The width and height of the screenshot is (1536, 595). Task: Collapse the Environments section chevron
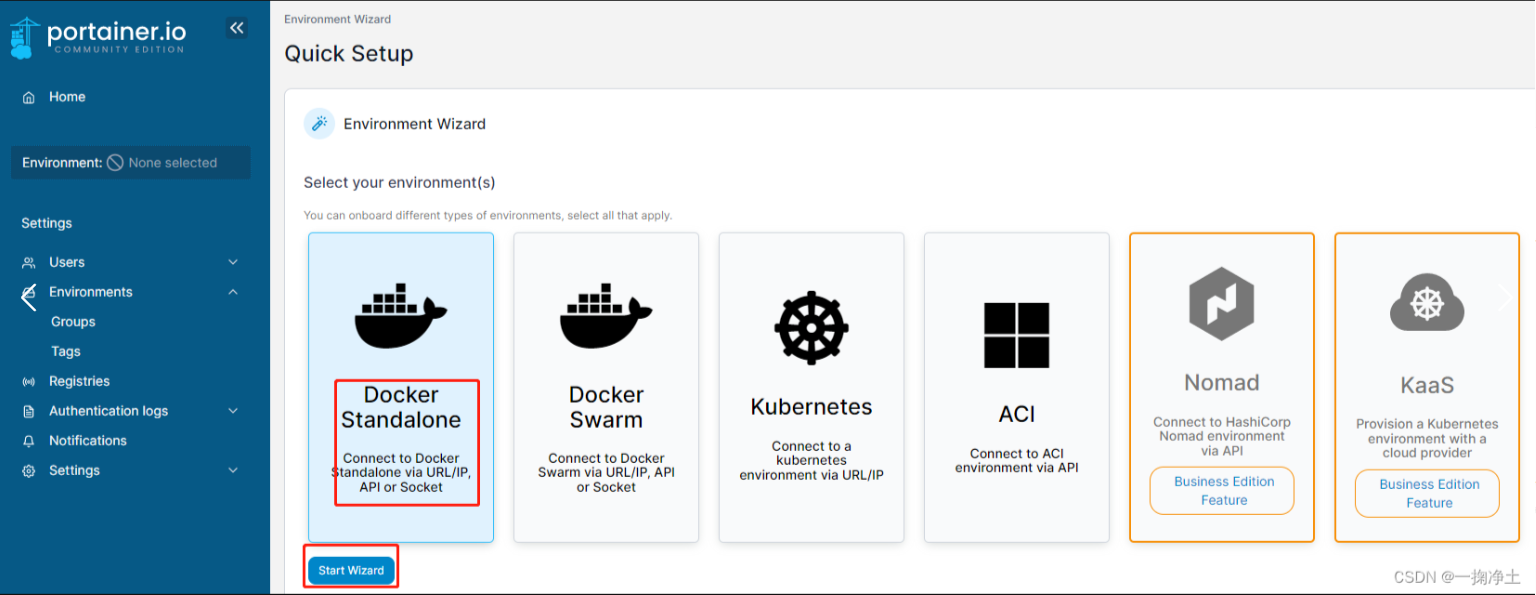(x=233, y=292)
